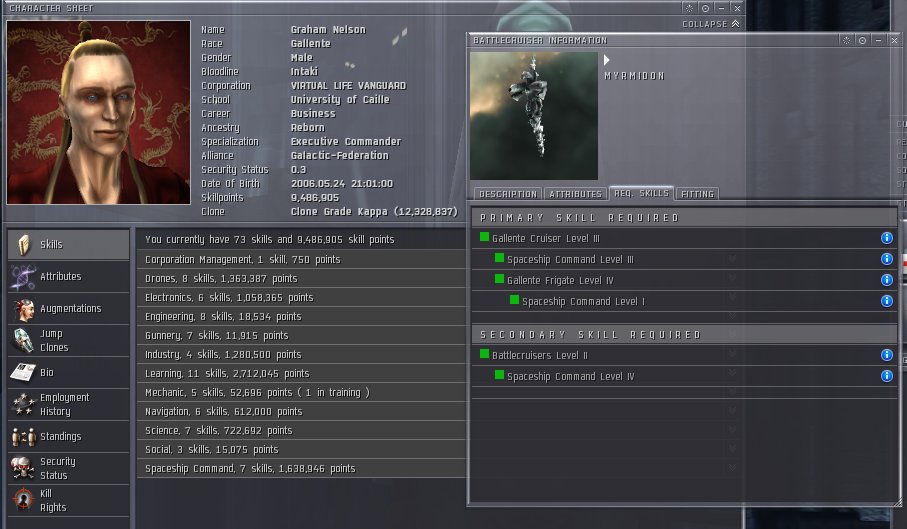
Task: Select the Gallente Cruiser Level III row
Action: (684, 238)
